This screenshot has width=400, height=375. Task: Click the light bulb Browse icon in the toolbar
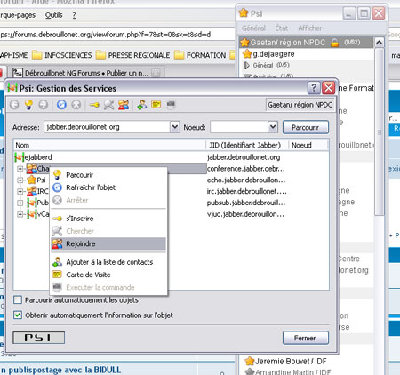click(29, 105)
